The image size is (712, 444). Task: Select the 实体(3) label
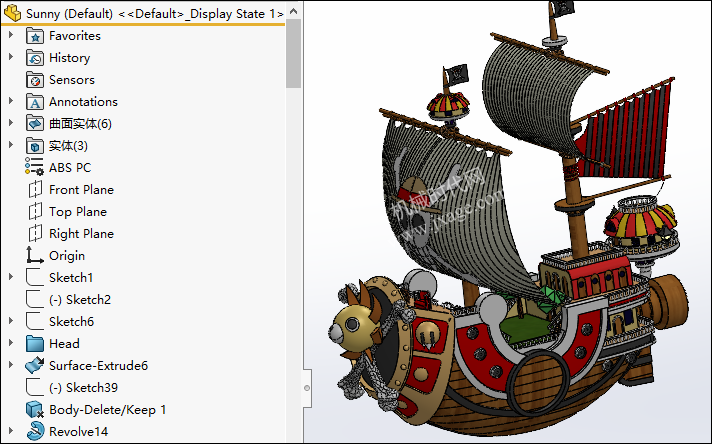click(x=68, y=146)
